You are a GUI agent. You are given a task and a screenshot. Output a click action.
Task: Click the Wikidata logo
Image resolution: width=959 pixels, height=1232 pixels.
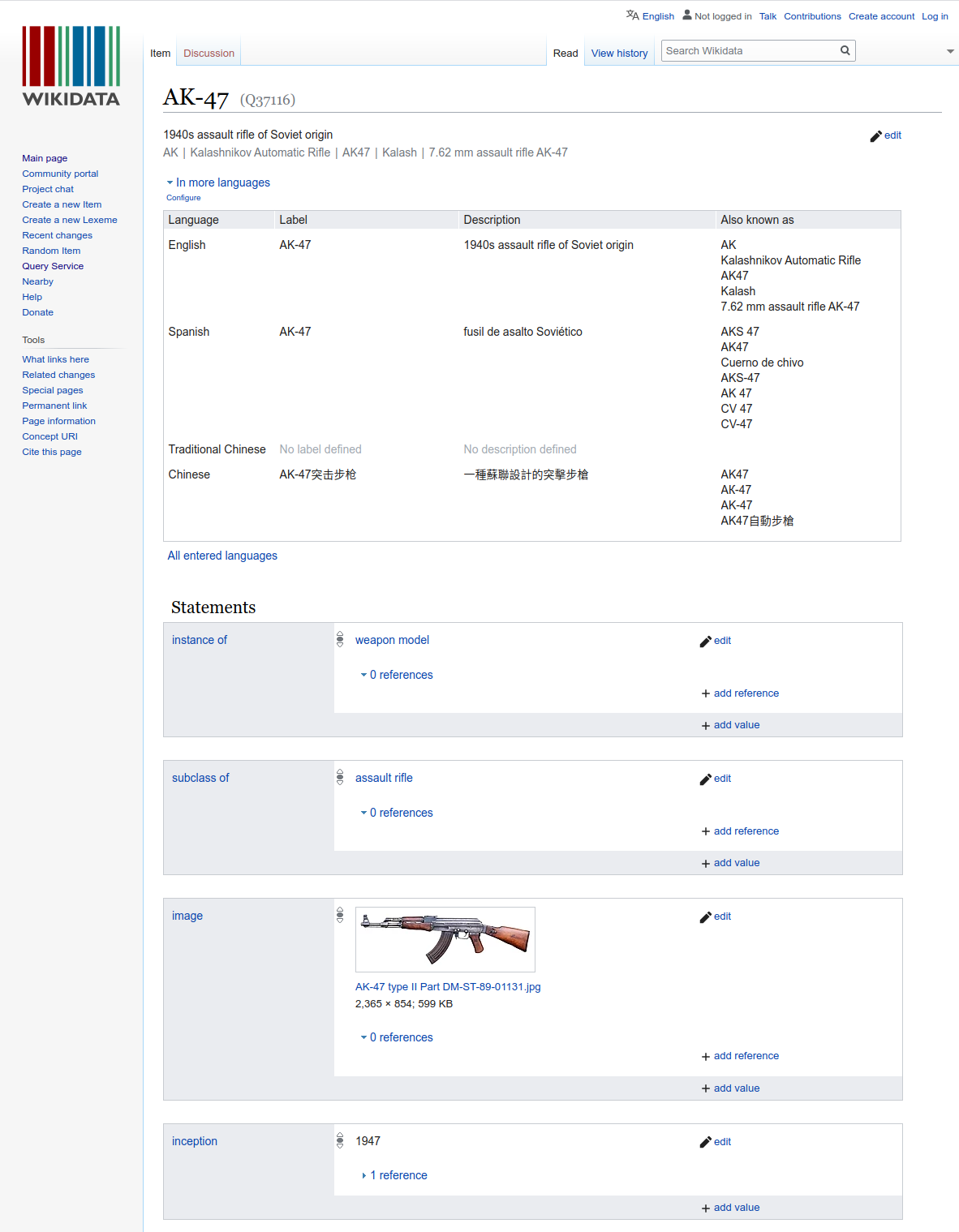coord(71,67)
